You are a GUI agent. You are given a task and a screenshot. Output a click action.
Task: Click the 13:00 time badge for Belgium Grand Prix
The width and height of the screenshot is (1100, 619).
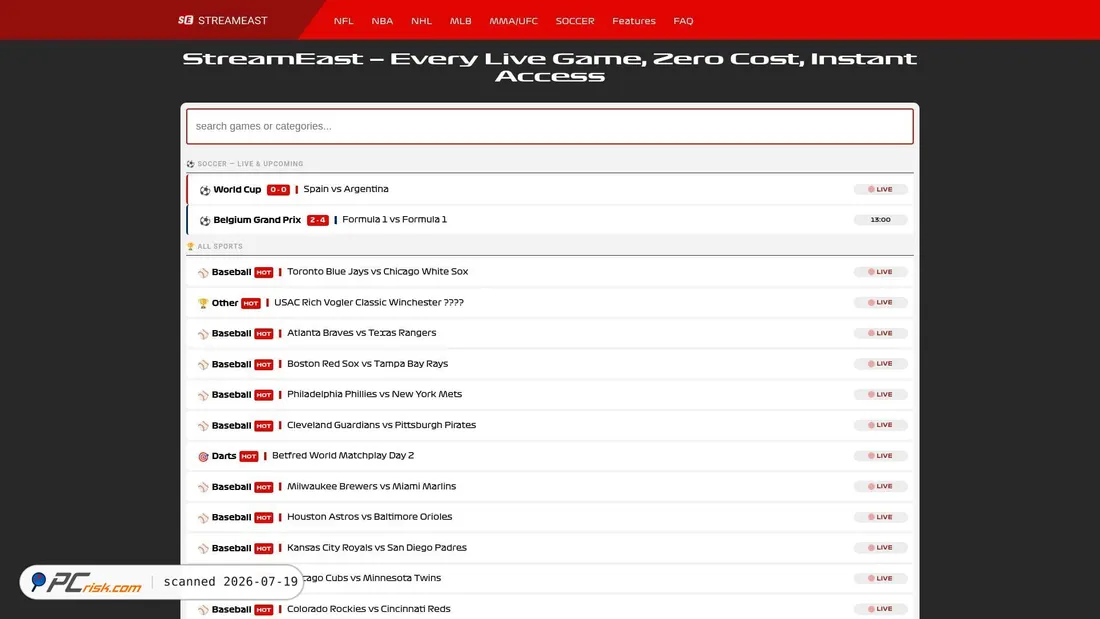click(880, 220)
